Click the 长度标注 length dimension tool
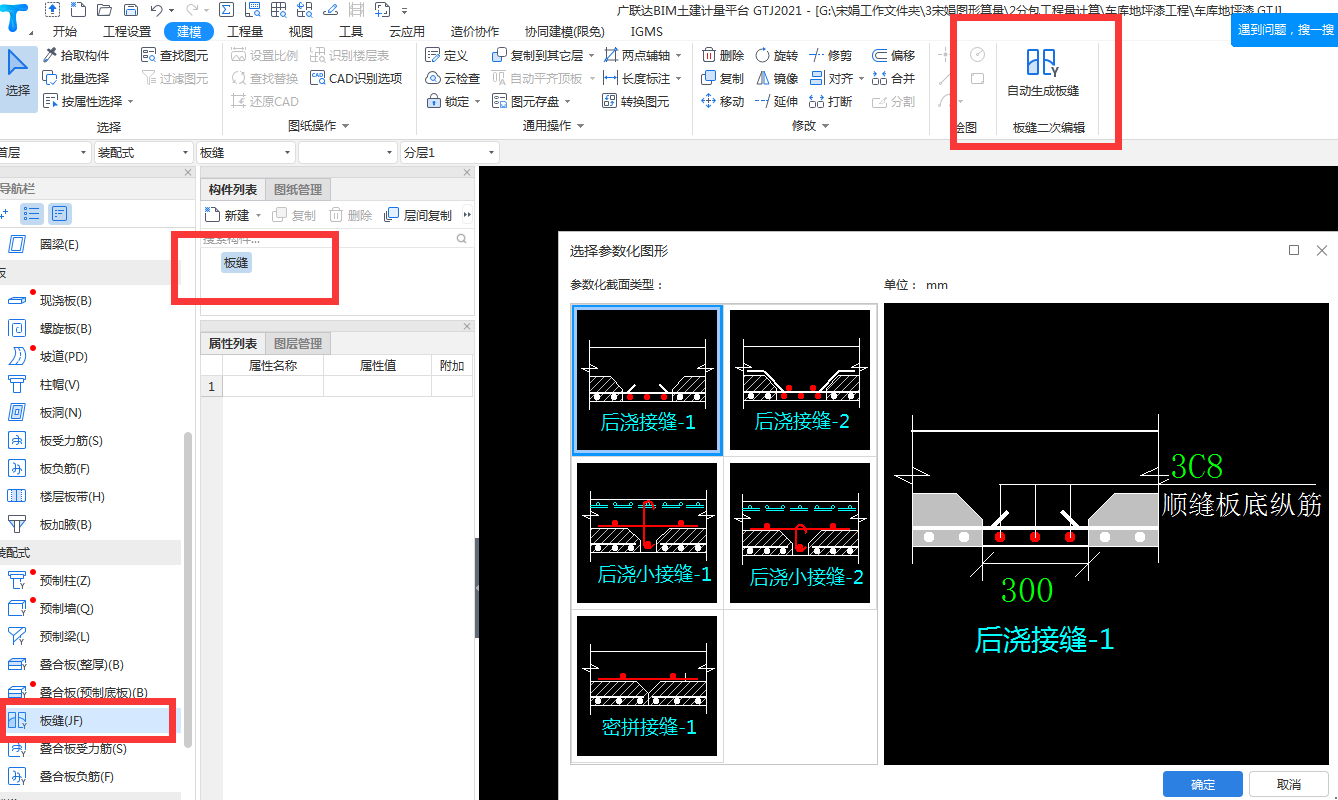Image resolution: width=1338 pixels, height=800 pixels. click(638, 78)
